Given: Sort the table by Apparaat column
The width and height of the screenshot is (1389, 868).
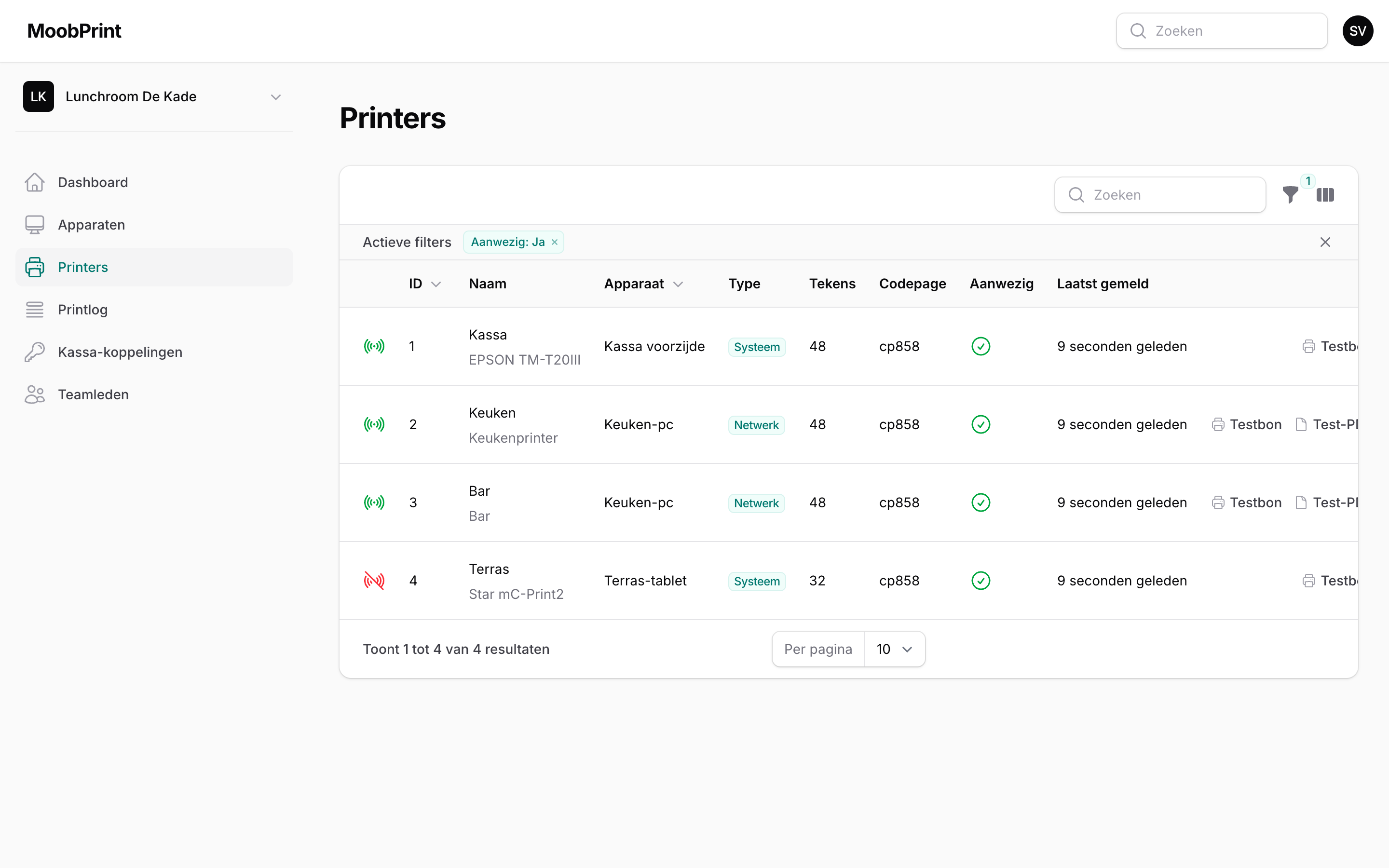Looking at the screenshot, I should (643, 284).
